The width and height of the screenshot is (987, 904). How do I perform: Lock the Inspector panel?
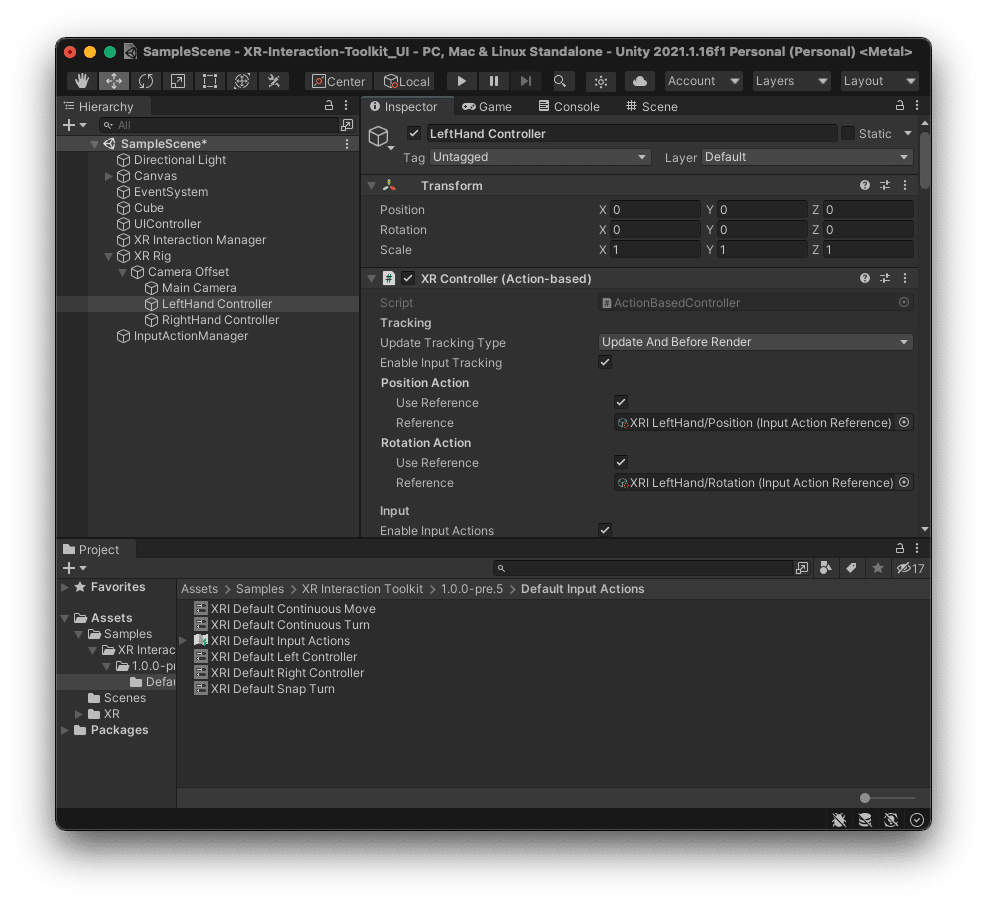coord(900,106)
